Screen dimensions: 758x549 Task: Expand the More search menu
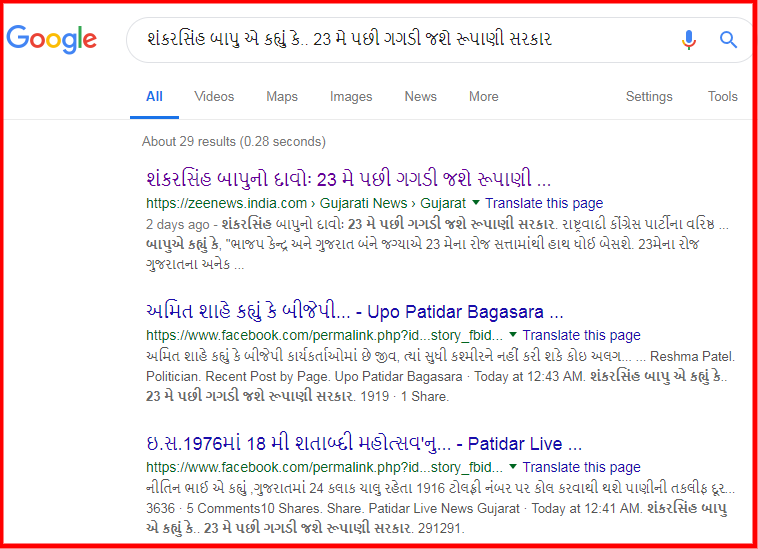(x=483, y=97)
